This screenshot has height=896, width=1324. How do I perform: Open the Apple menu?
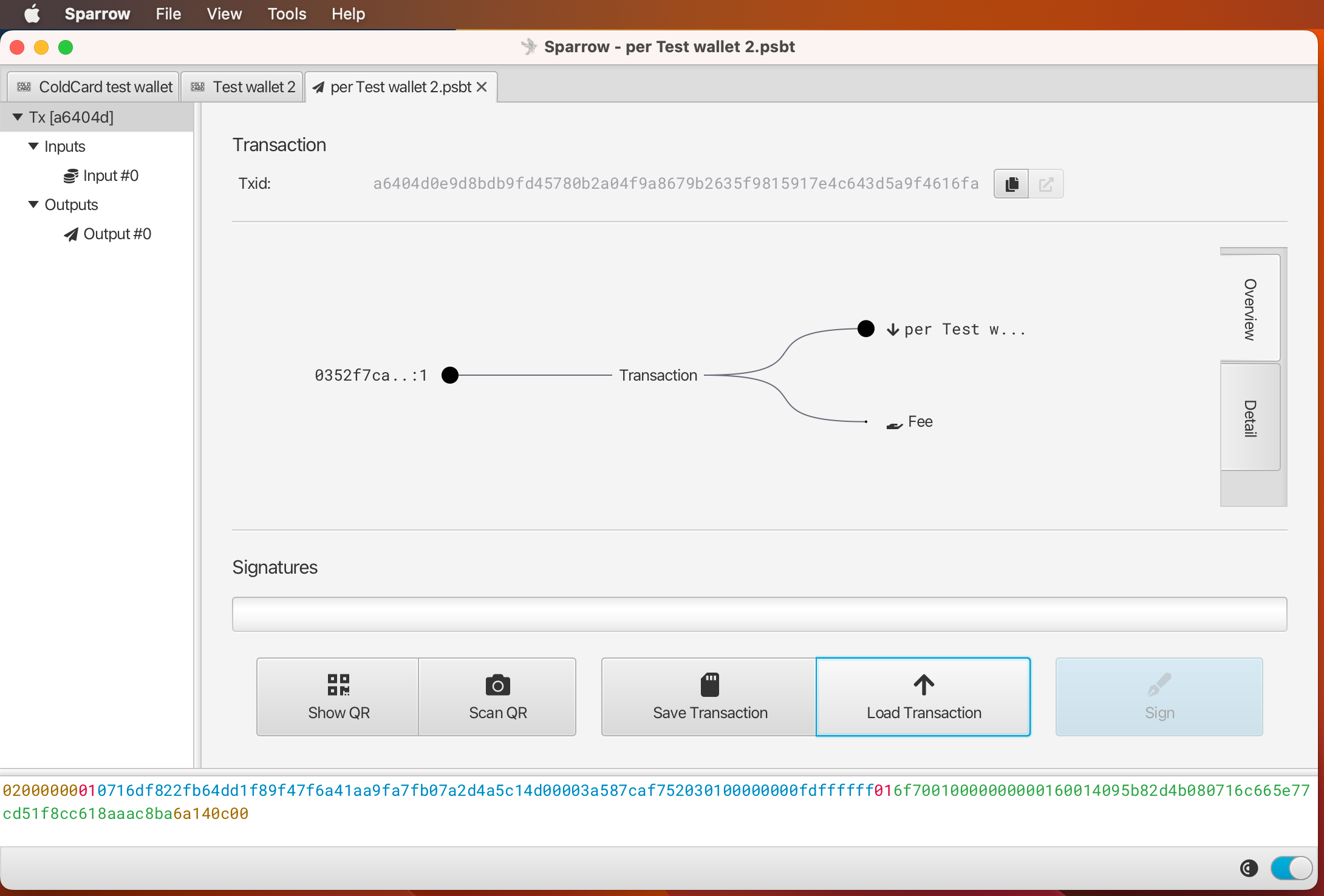point(32,13)
